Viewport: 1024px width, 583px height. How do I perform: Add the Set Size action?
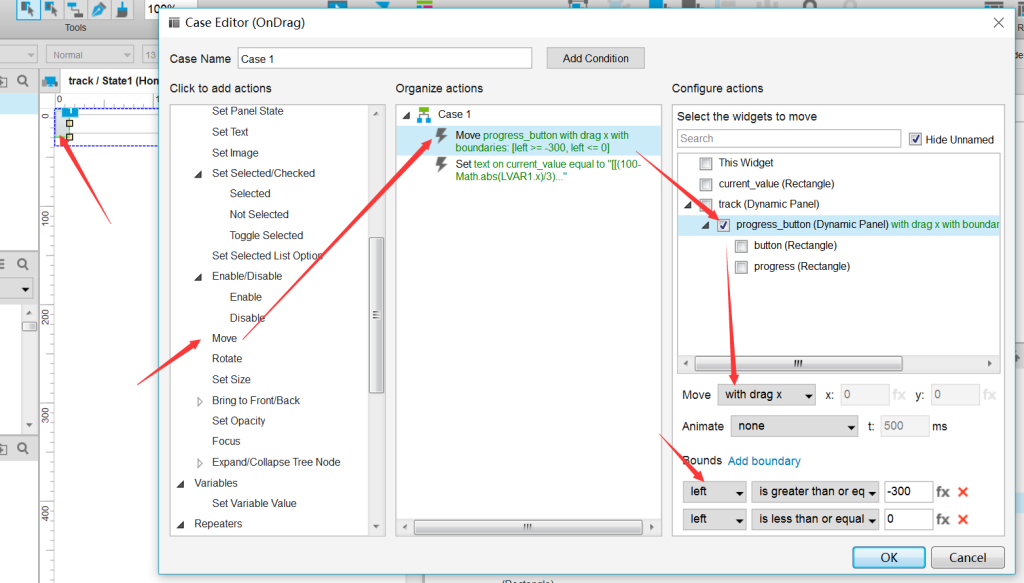point(231,379)
